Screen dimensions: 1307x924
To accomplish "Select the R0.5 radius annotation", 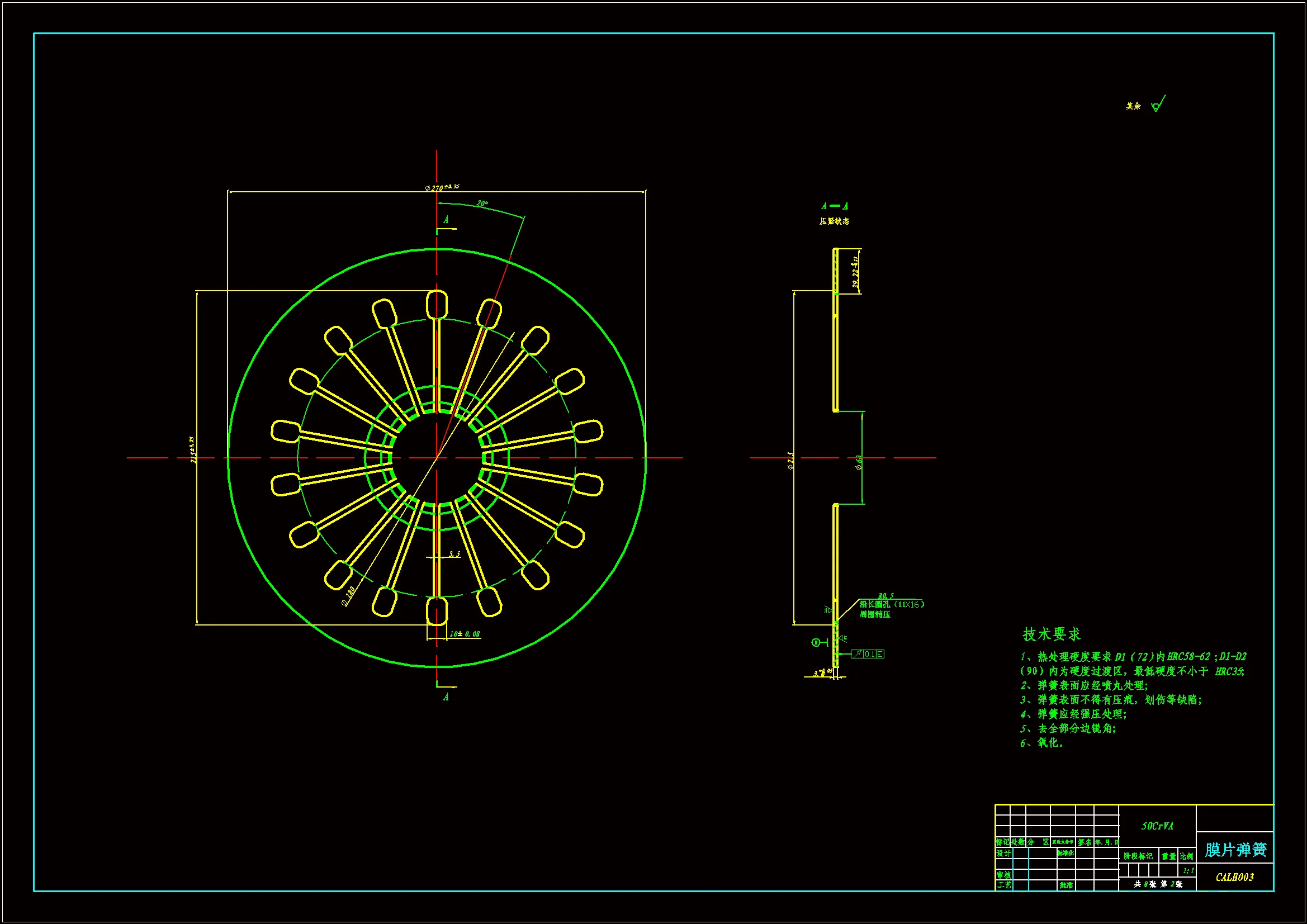I will click(885, 595).
